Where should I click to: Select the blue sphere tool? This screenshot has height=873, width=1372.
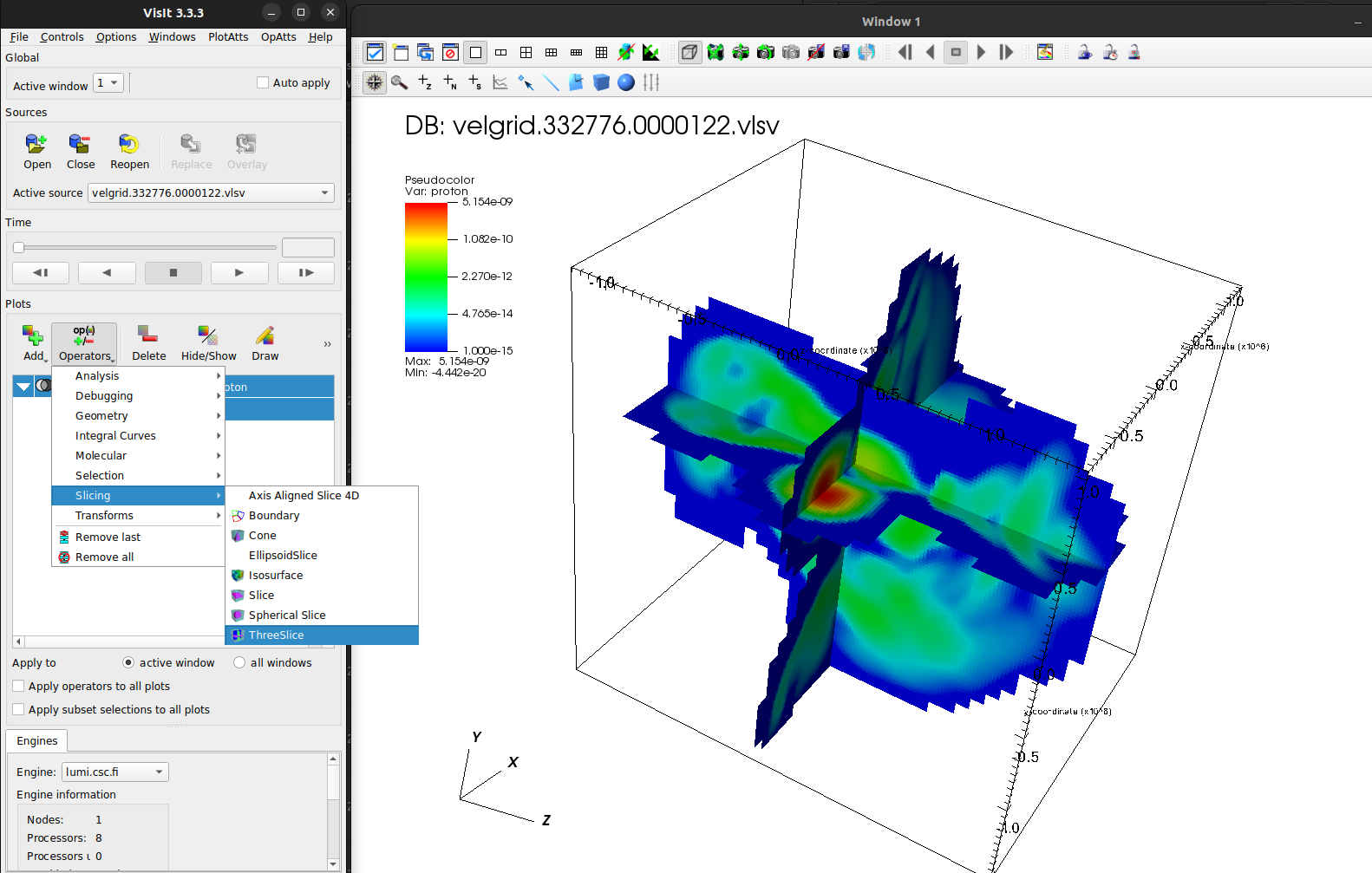[626, 82]
